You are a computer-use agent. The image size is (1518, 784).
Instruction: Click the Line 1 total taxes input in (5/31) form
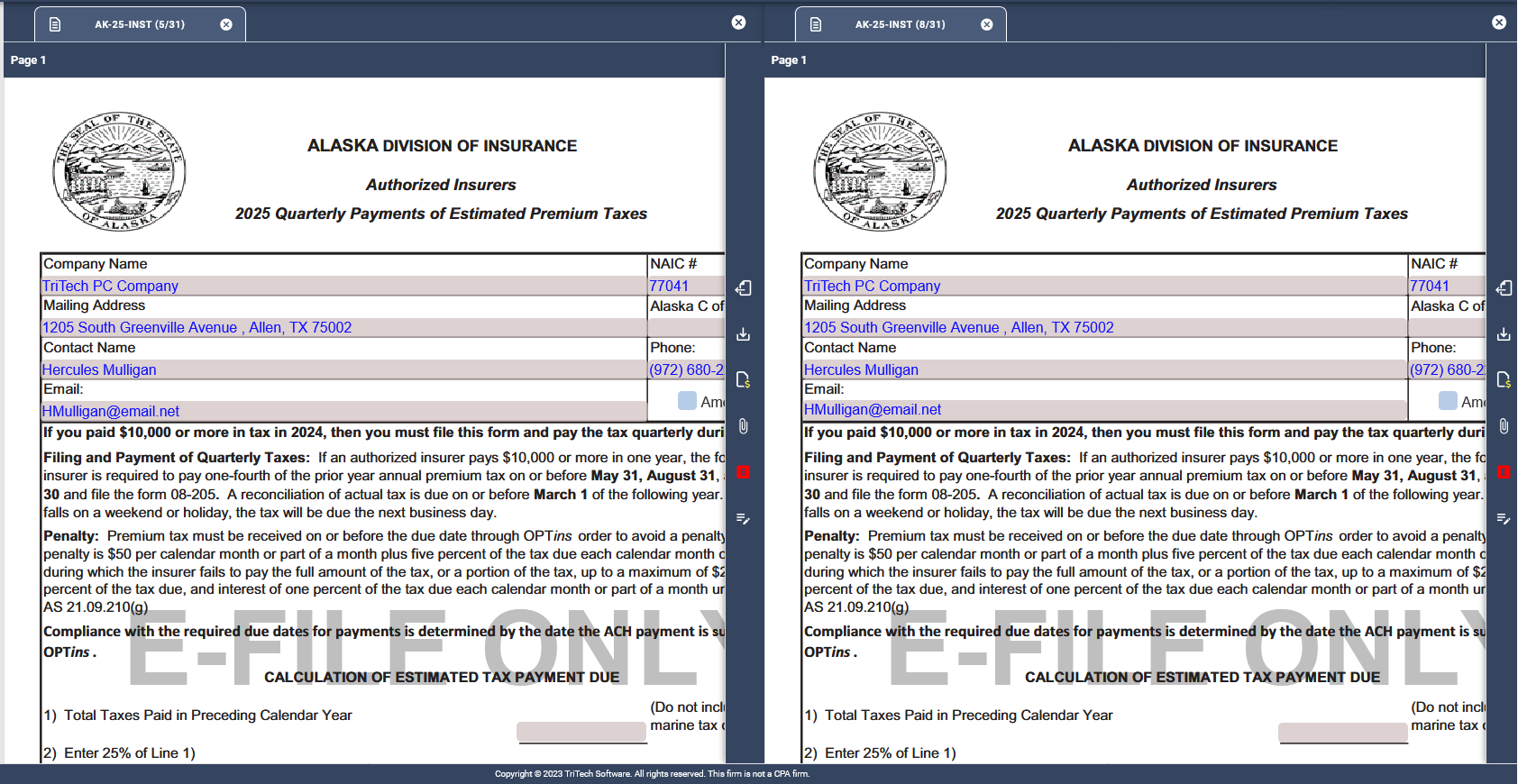pos(582,732)
